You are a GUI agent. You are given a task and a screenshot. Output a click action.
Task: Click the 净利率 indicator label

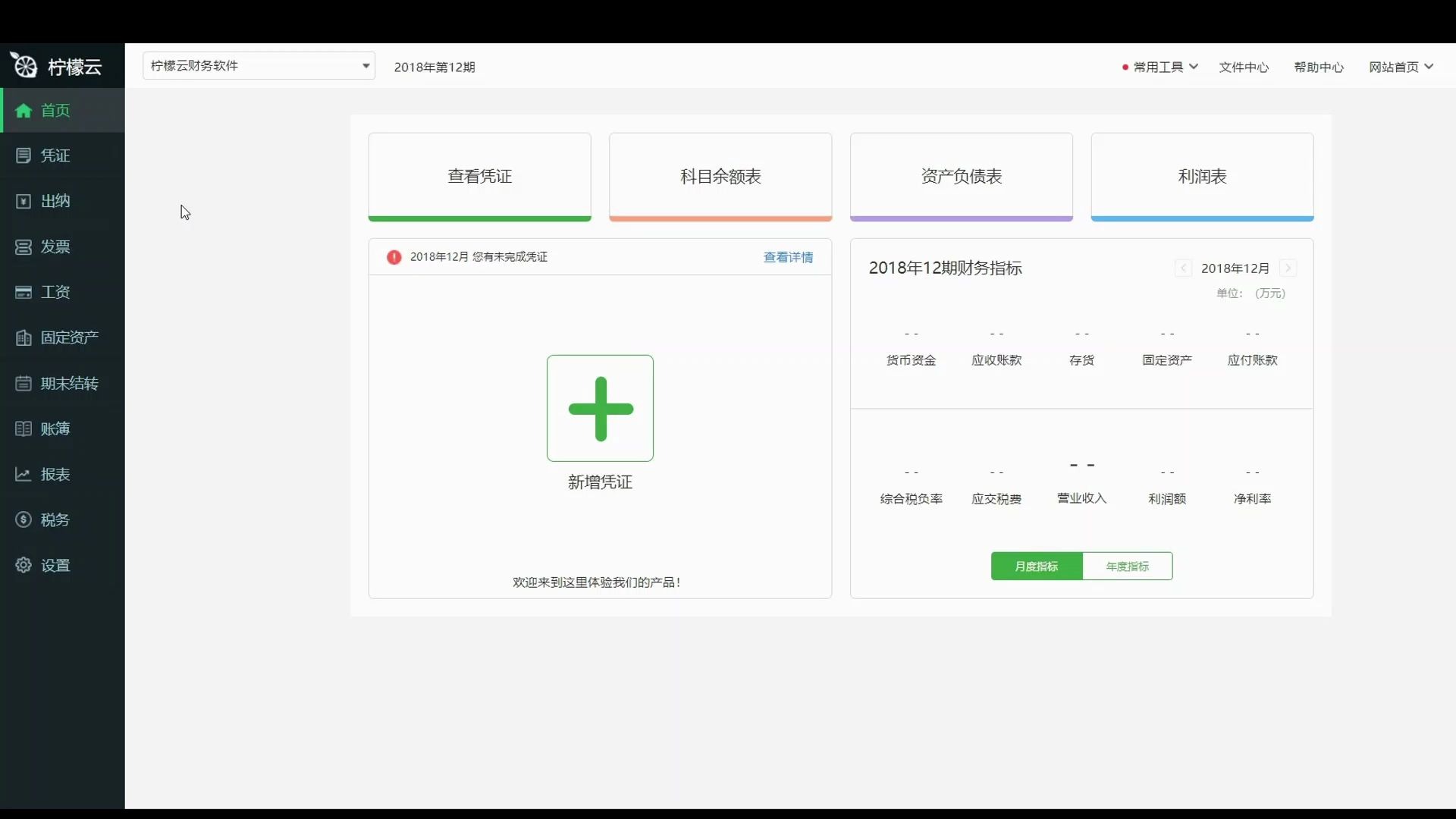click(1253, 499)
